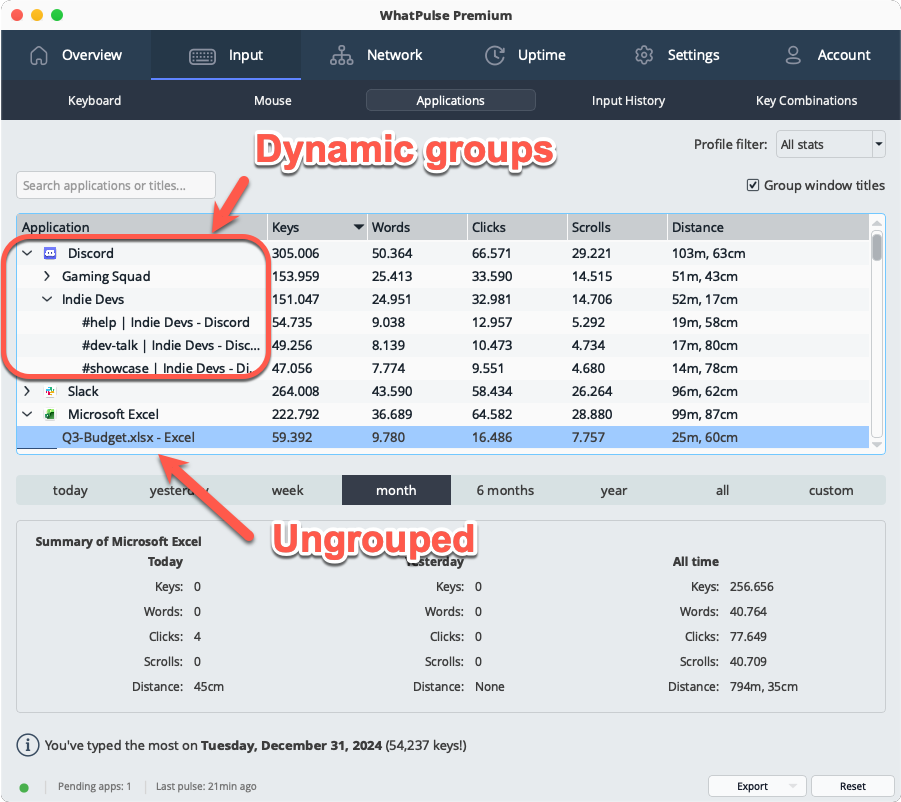
Task: Toggle Group window titles checkbox
Action: [753, 185]
